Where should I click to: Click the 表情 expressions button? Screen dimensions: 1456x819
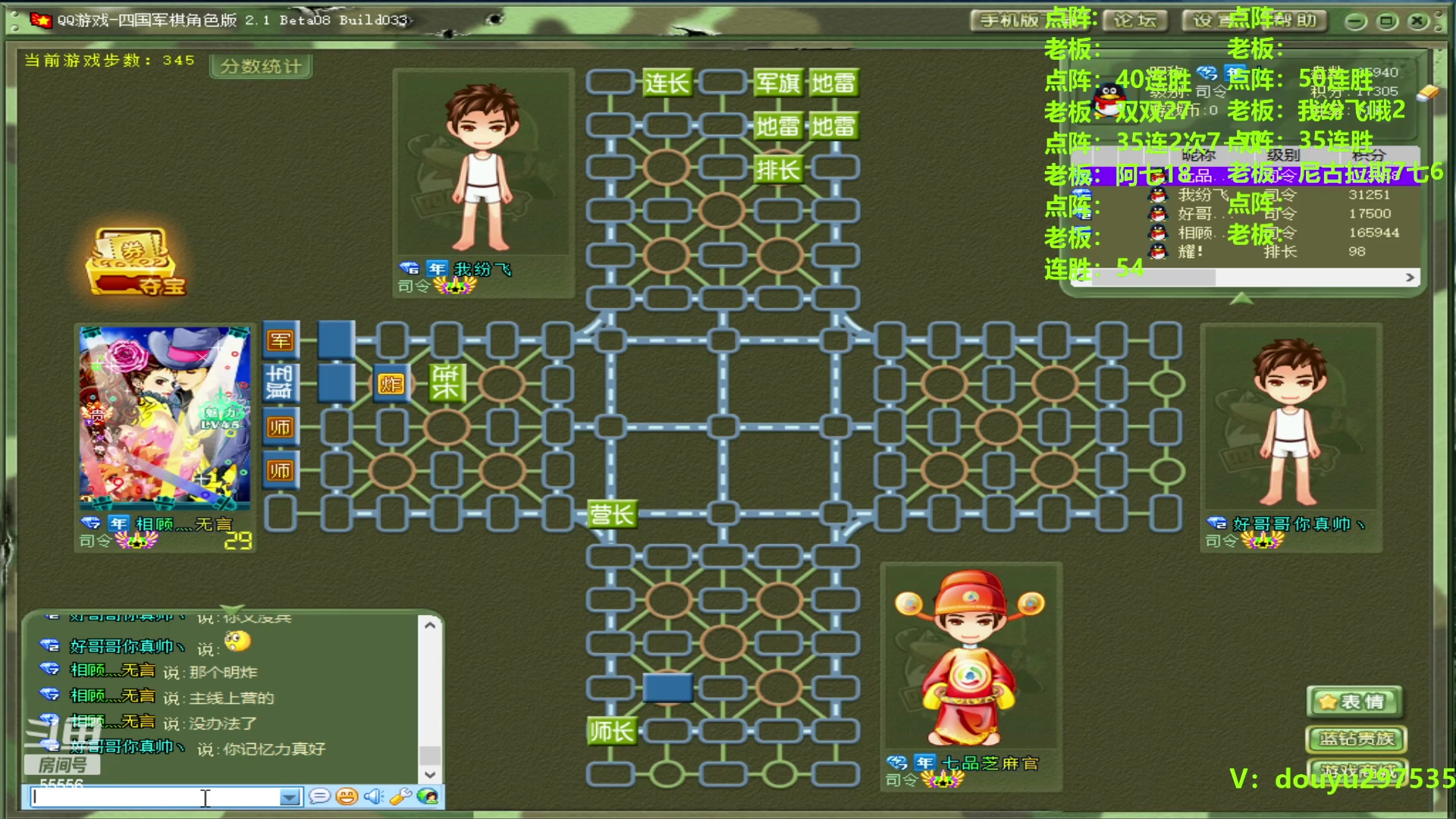(1354, 701)
